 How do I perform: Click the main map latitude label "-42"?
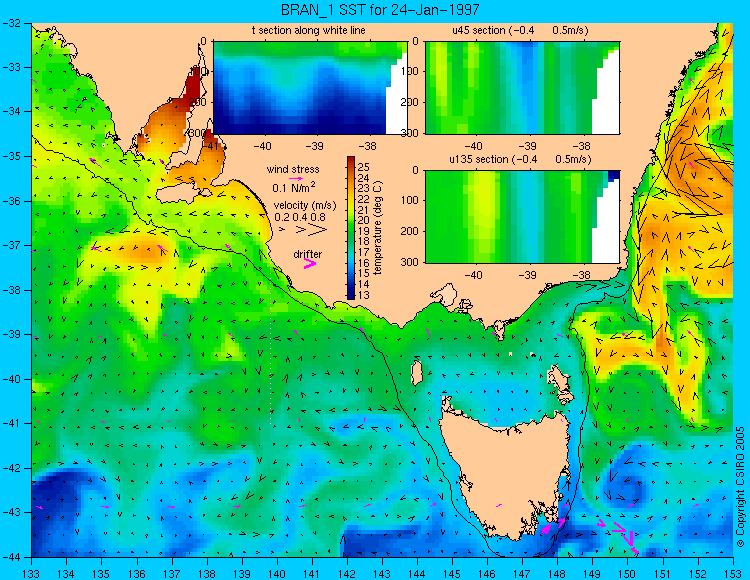tap(12, 468)
